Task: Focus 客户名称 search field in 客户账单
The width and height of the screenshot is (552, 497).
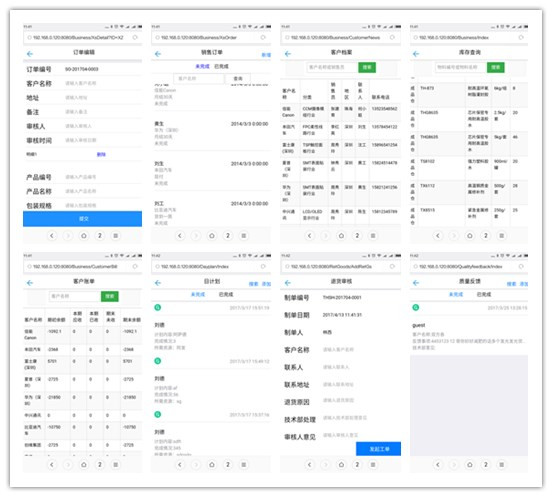Action: pyautogui.click(x=75, y=296)
